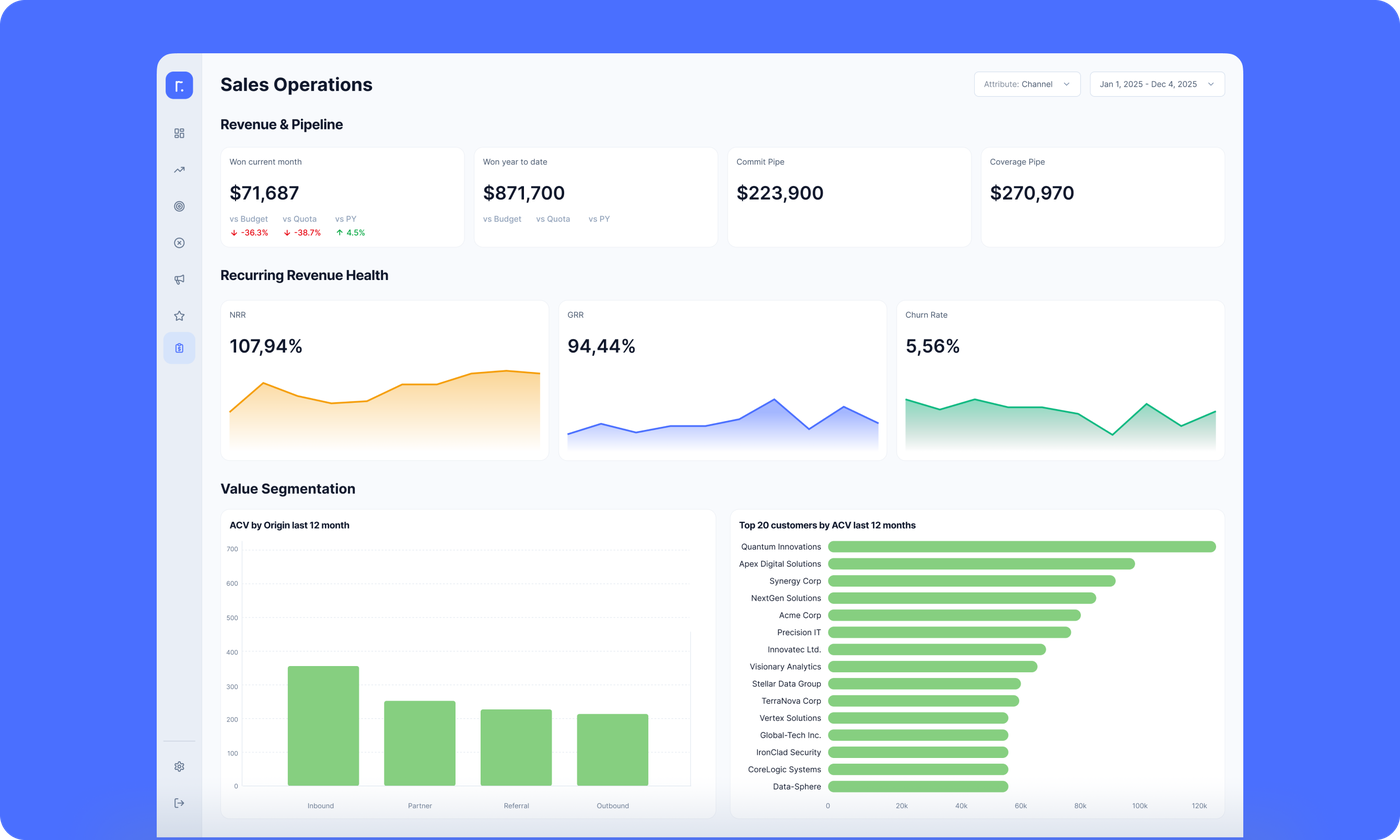Open the target goals sidebar icon
Viewport: 1400px width, 840px height.
(179, 206)
